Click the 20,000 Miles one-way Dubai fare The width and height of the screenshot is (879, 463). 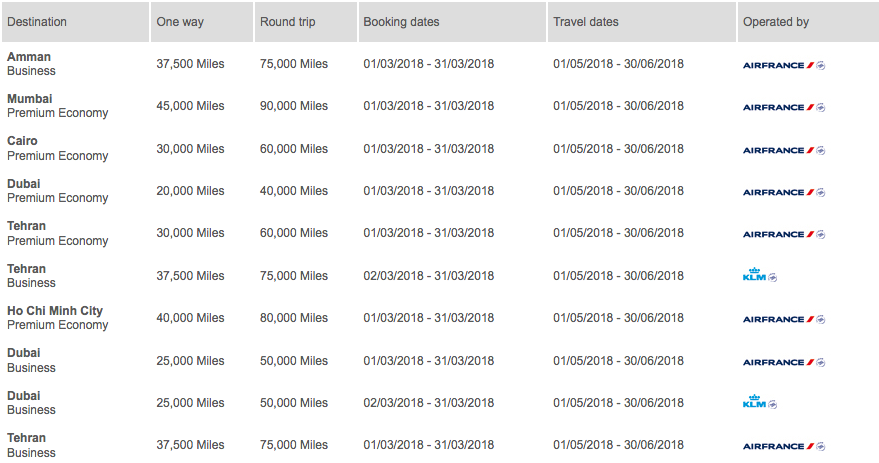(190, 191)
